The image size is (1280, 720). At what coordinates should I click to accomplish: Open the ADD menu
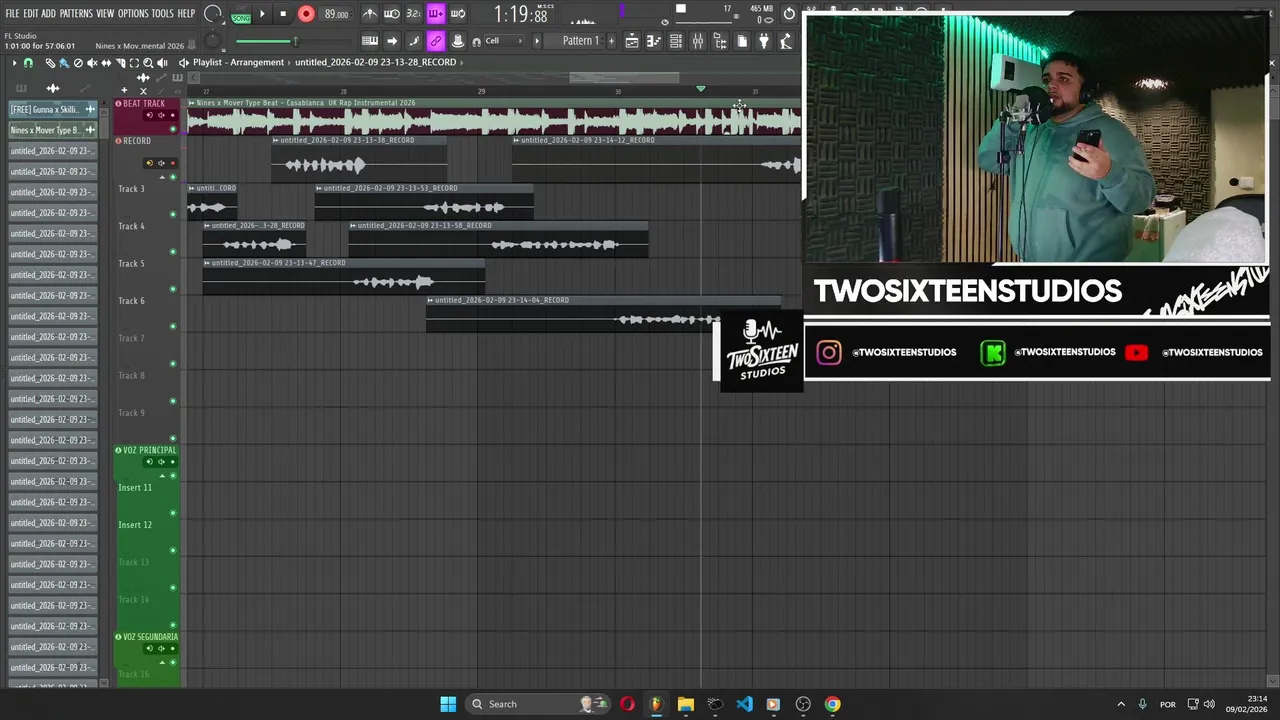click(x=49, y=13)
